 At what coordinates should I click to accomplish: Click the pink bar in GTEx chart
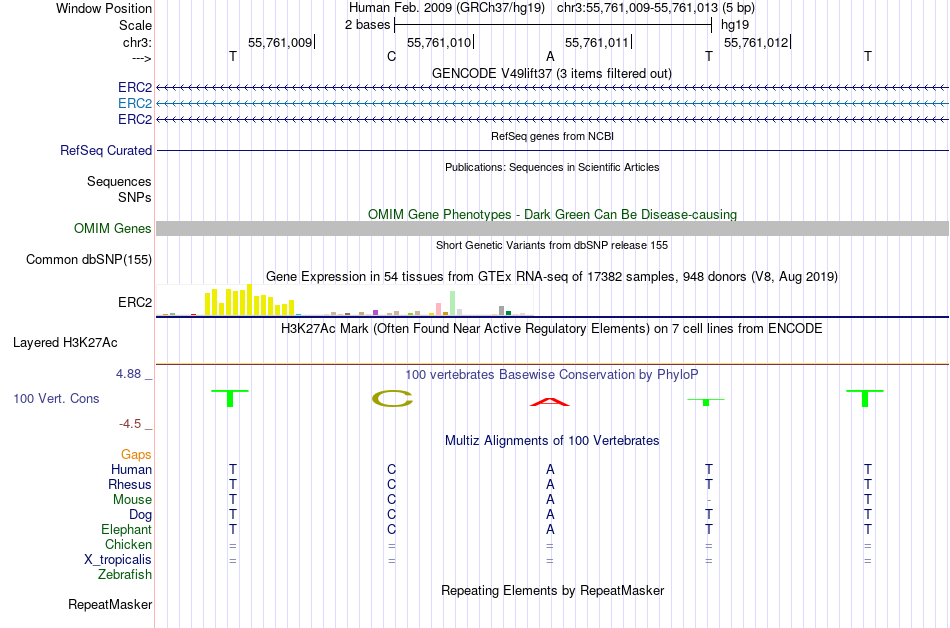(x=439, y=309)
